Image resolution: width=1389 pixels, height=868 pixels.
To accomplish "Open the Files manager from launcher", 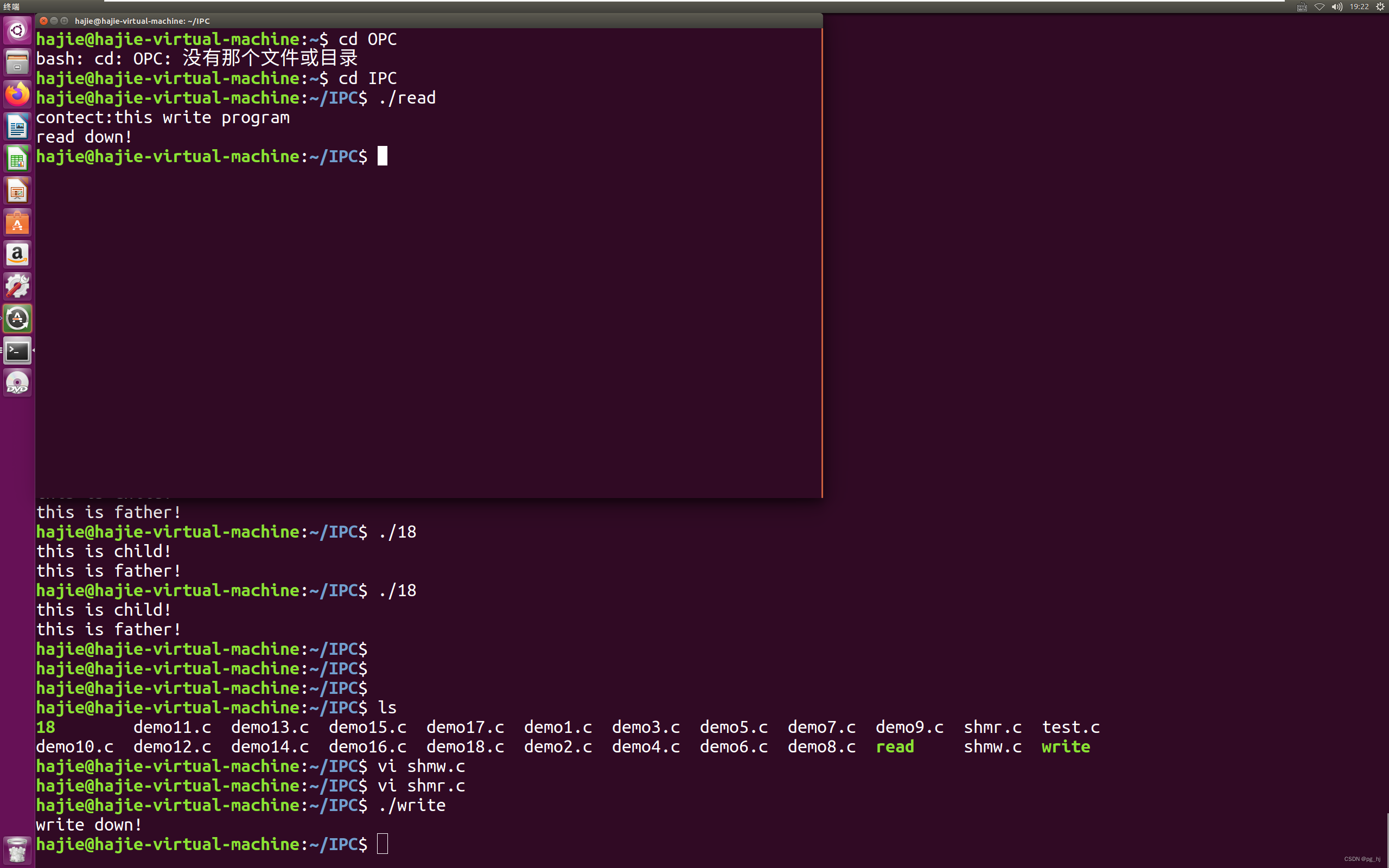I will click(17, 62).
